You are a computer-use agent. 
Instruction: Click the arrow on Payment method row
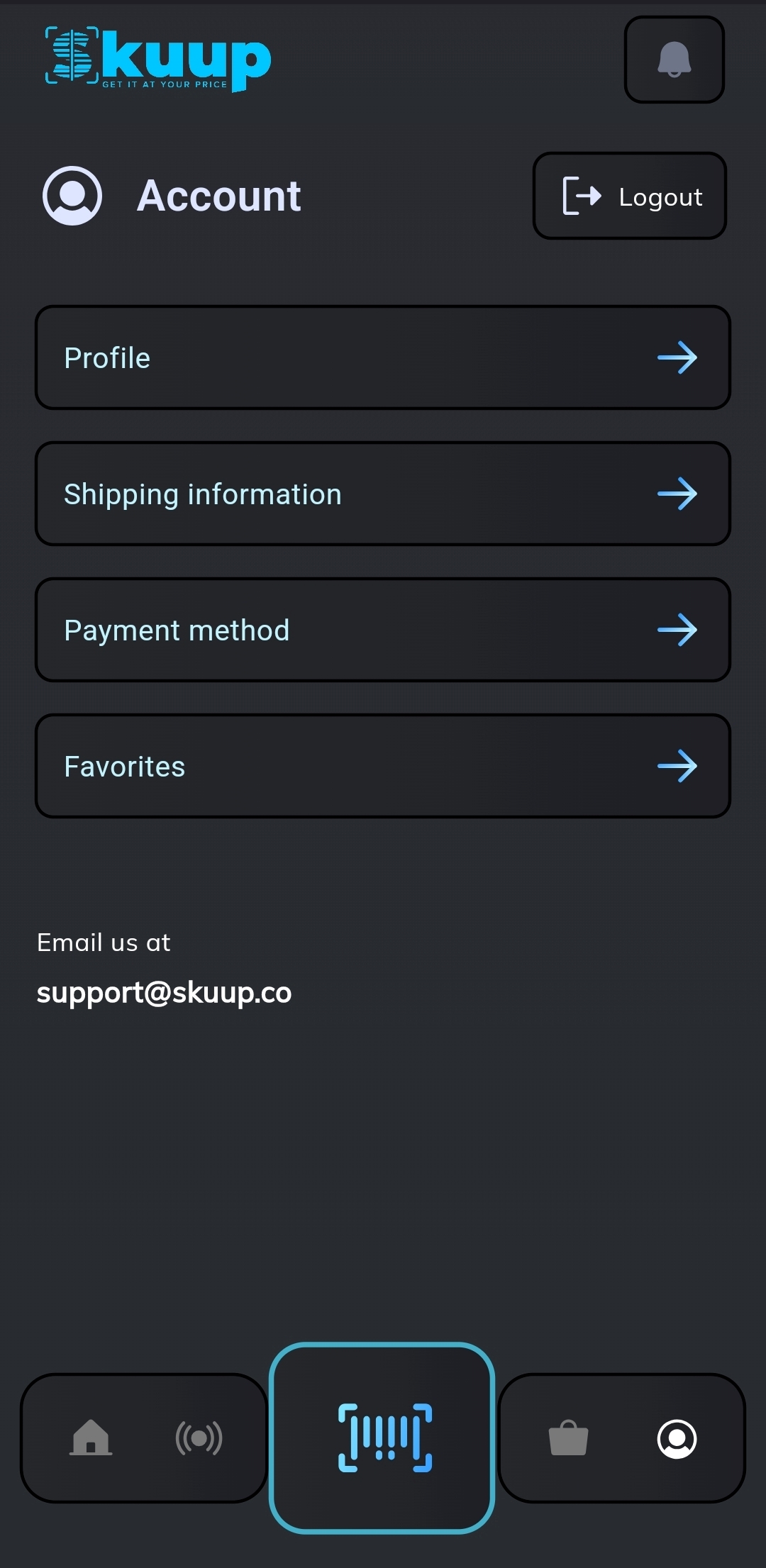pyautogui.click(x=677, y=630)
